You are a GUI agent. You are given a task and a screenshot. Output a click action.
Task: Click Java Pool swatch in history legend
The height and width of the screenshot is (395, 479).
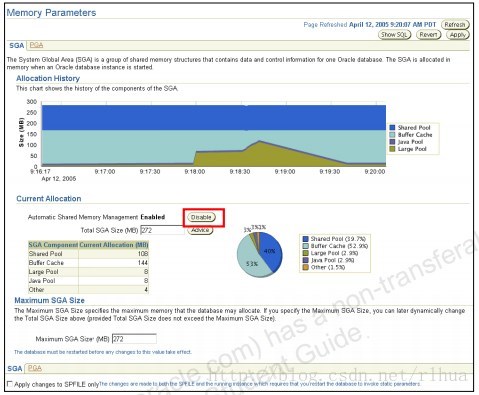[392, 142]
